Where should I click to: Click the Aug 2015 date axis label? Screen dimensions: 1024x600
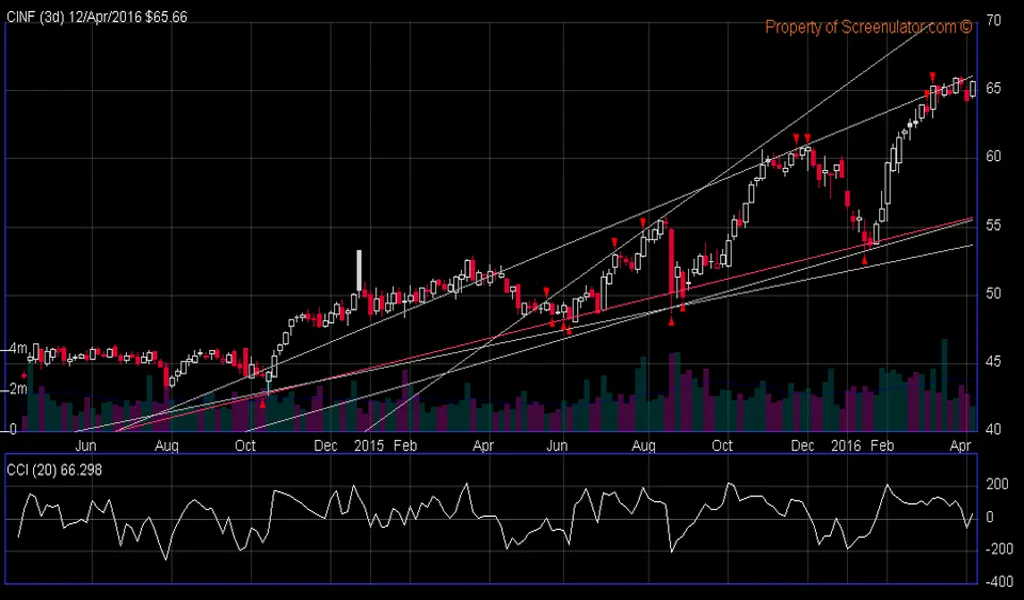coord(643,446)
